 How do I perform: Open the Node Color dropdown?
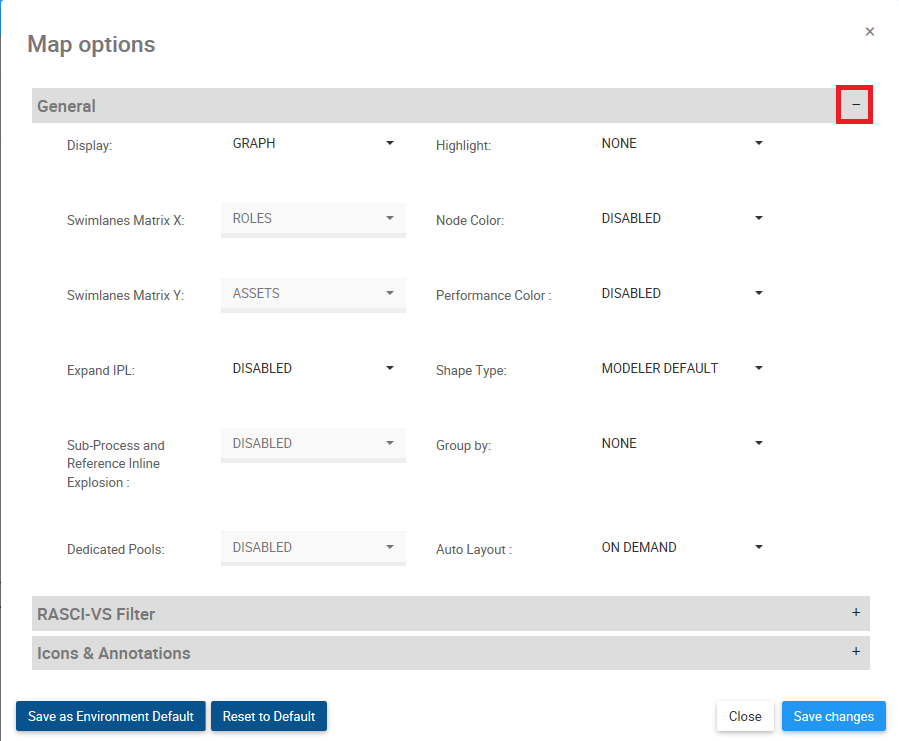pos(682,219)
